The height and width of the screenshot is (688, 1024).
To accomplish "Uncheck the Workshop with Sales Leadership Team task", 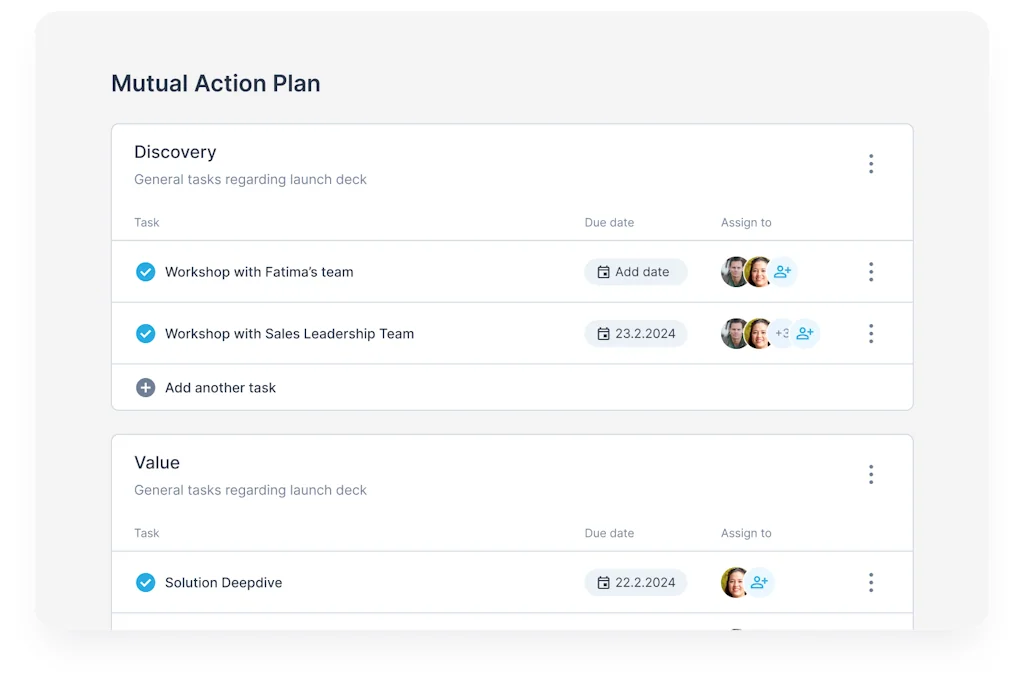I will 145,333.
